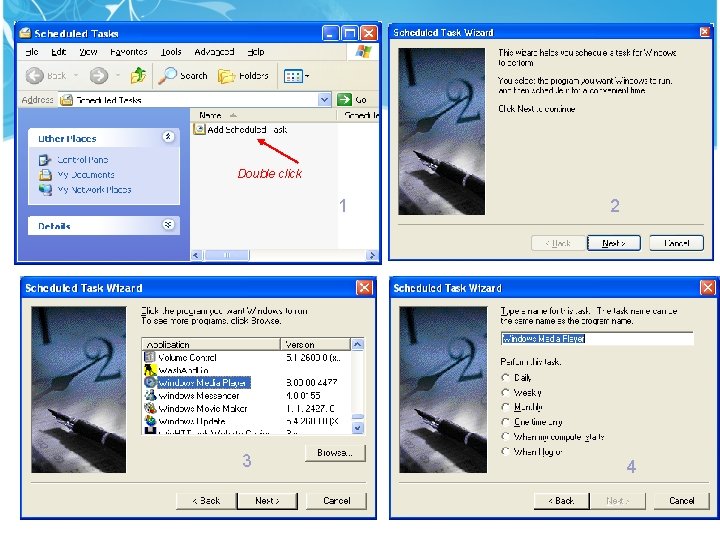Select the When I log on option
720x540 pixels.
tap(506, 451)
